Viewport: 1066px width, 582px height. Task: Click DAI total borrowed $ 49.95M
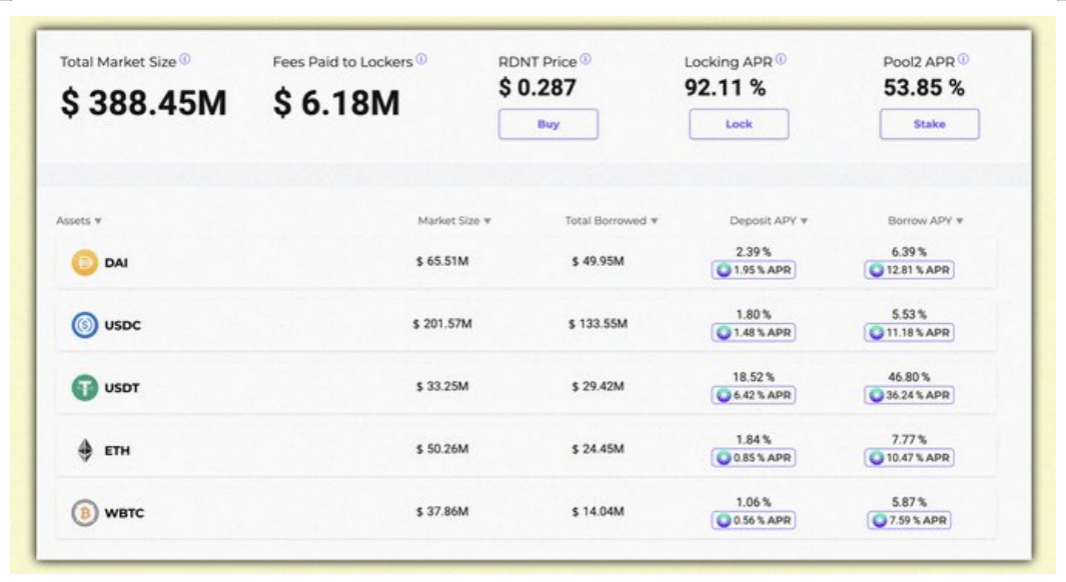click(x=598, y=261)
